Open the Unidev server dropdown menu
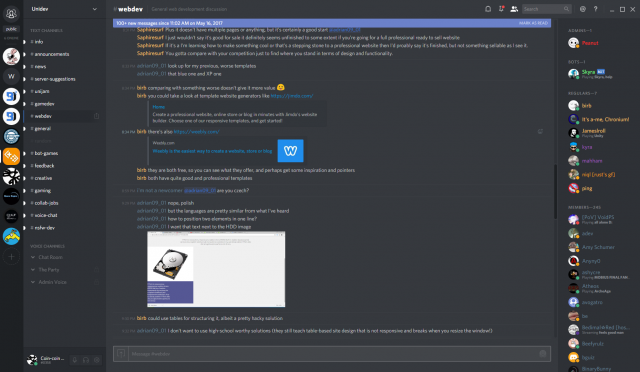Image resolution: width=640 pixels, height=372 pixels. coord(64,9)
